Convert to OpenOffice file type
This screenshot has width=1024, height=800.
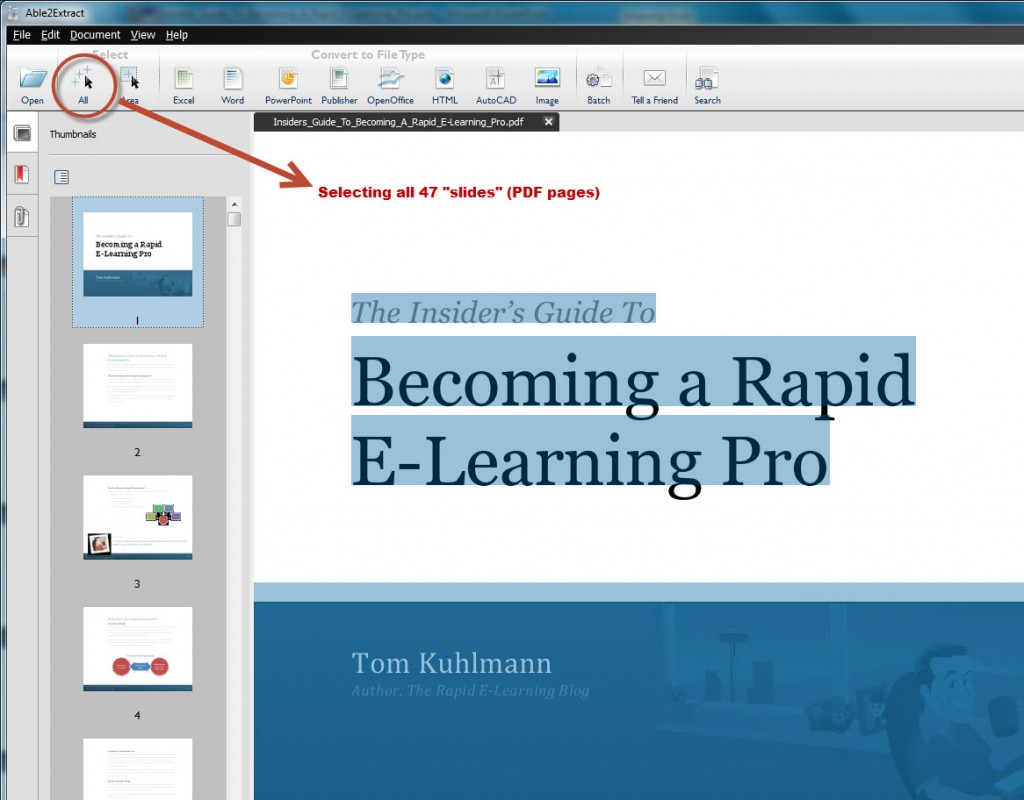tap(390, 86)
